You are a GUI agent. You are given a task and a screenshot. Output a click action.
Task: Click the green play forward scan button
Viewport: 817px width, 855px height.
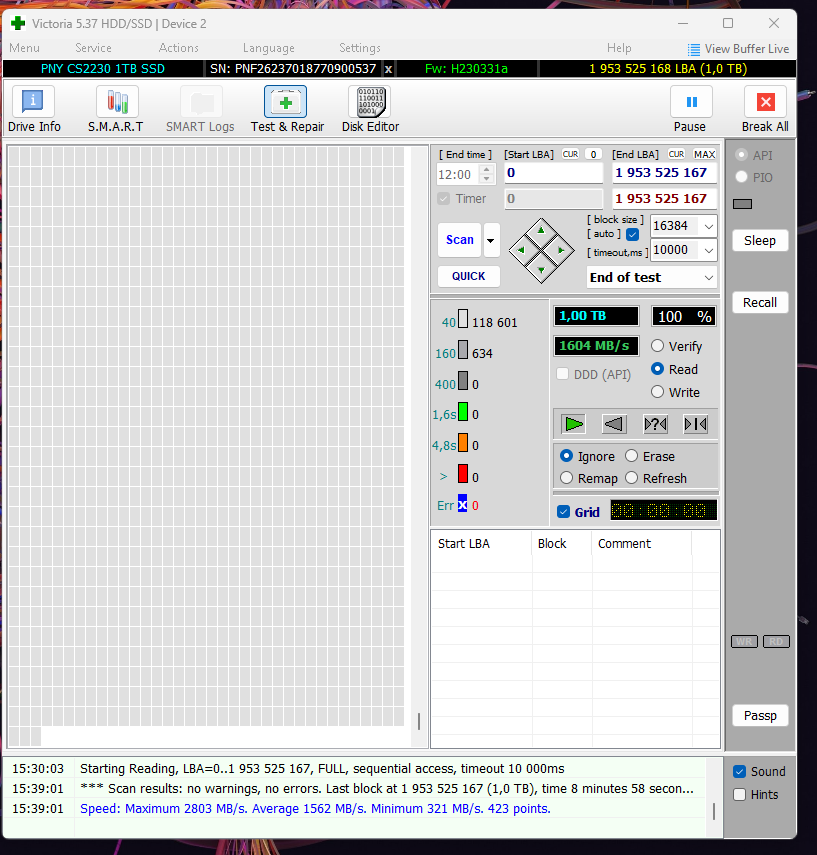[x=574, y=424]
